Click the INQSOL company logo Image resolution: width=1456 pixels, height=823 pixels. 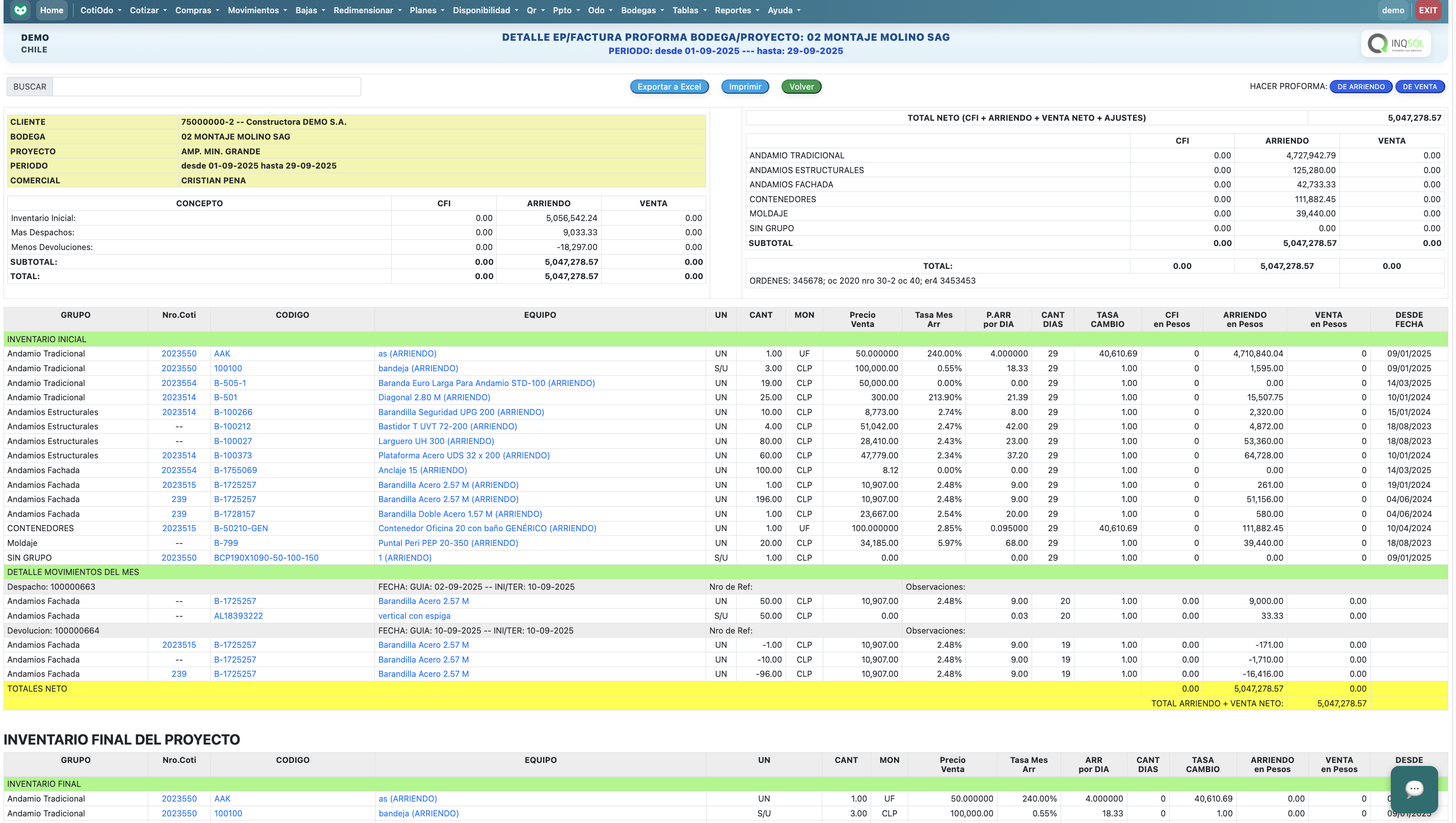1395,43
